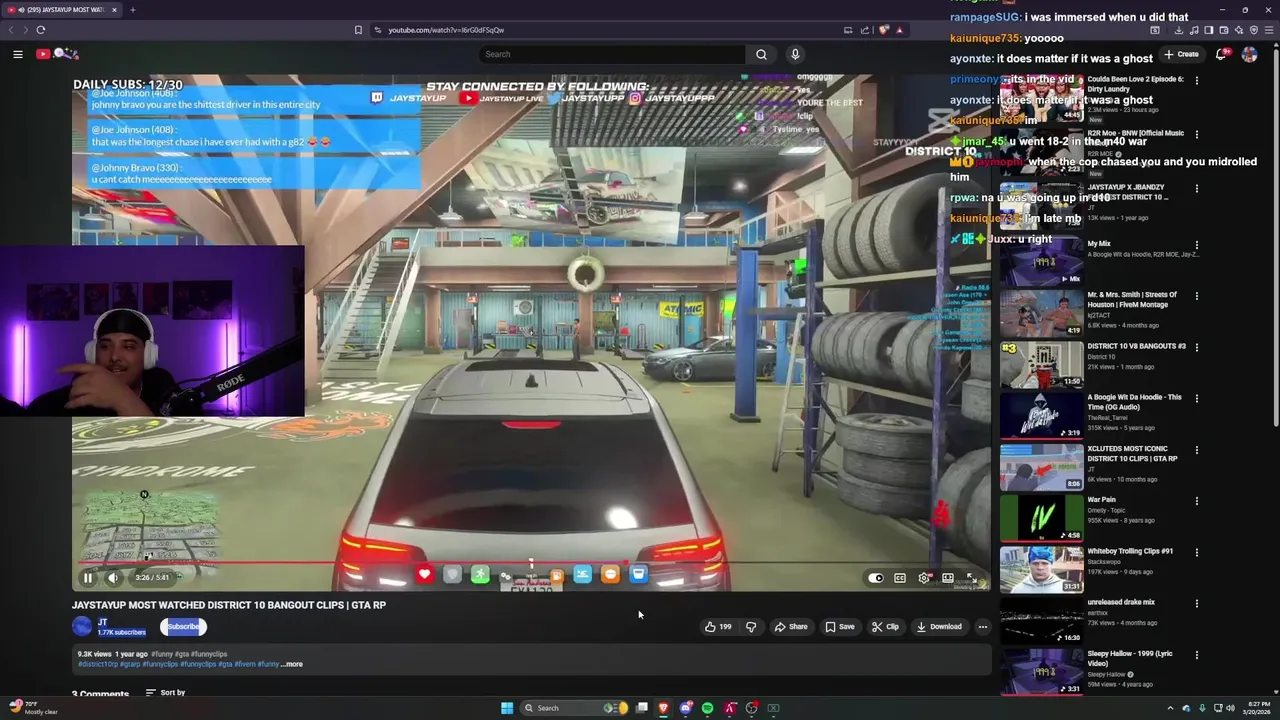Open the Brave Shields icon in toolbar
The height and width of the screenshot is (720, 1280).
point(883,30)
